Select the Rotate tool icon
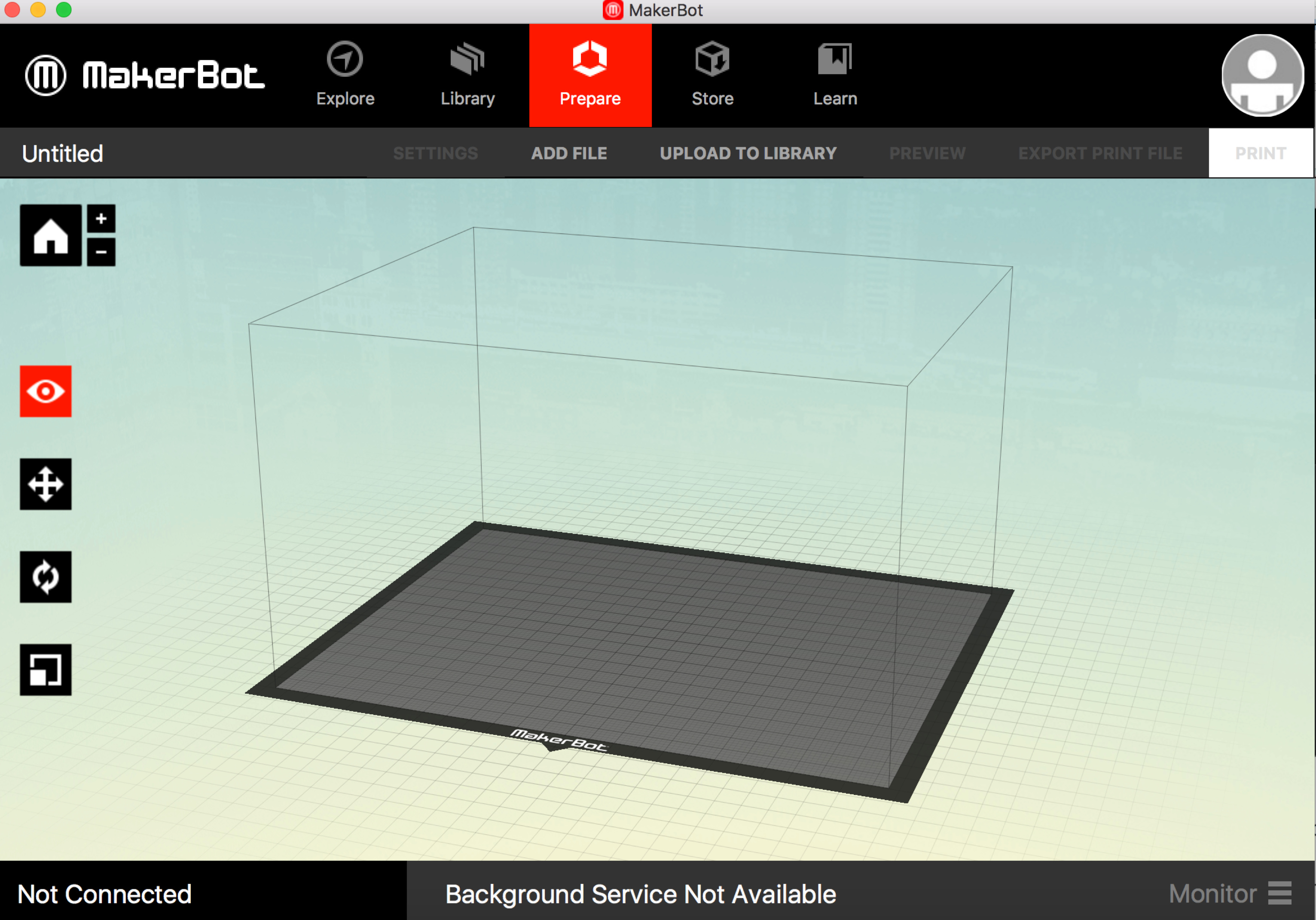Image resolution: width=1316 pixels, height=920 pixels. pos(46,577)
